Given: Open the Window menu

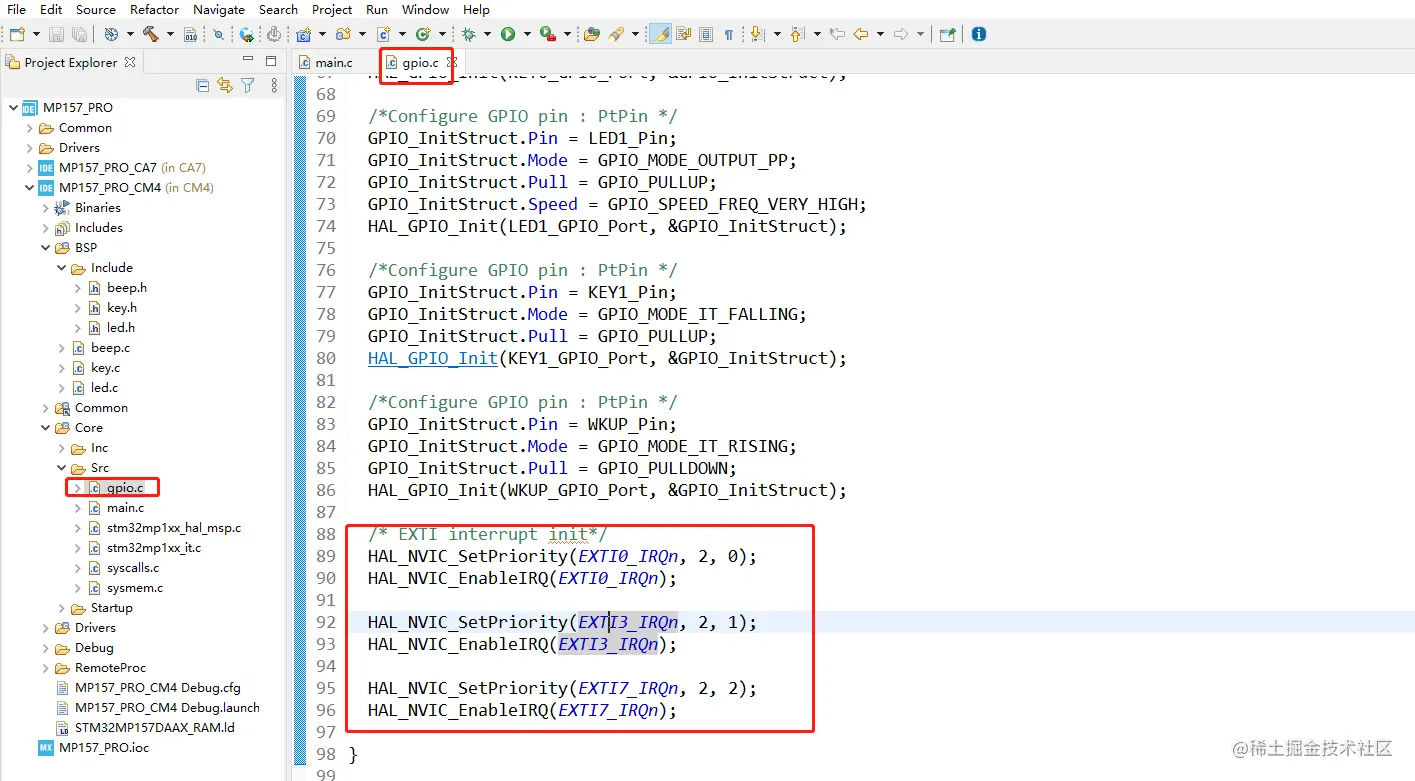Looking at the screenshot, I should pyautogui.click(x=426, y=9).
